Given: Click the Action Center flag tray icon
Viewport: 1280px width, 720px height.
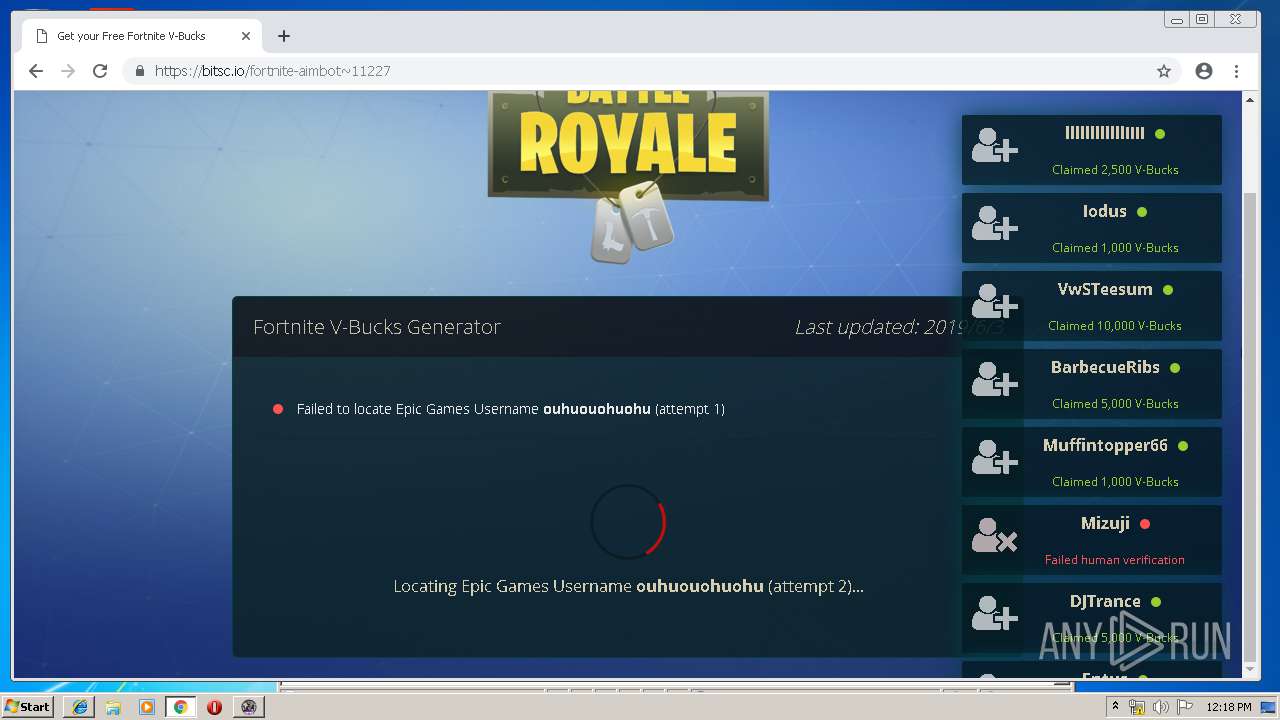Looking at the screenshot, I should 1184,707.
